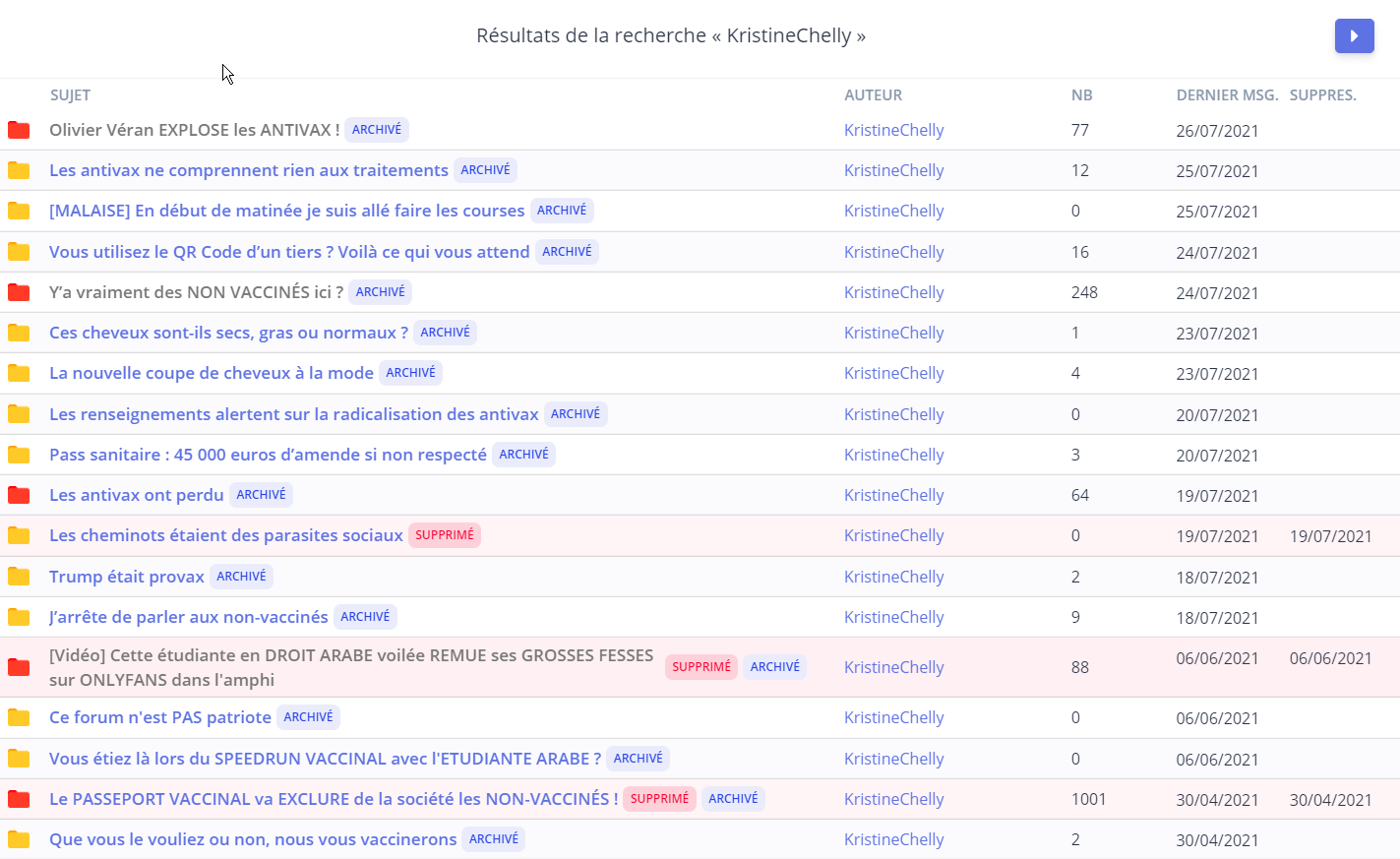Click red folder icon beside Les antivax ont perdu
The height and width of the screenshot is (859, 1400).
point(19,495)
